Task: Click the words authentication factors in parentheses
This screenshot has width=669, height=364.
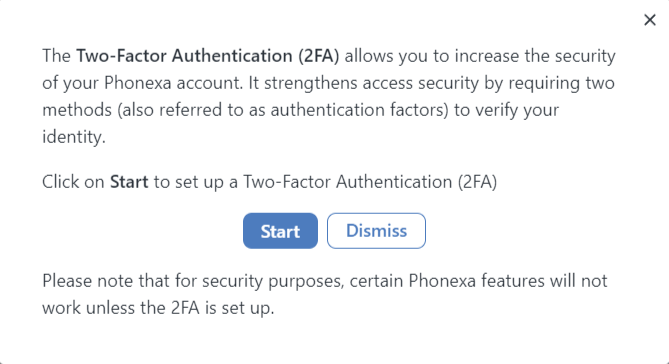Action: (358, 110)
